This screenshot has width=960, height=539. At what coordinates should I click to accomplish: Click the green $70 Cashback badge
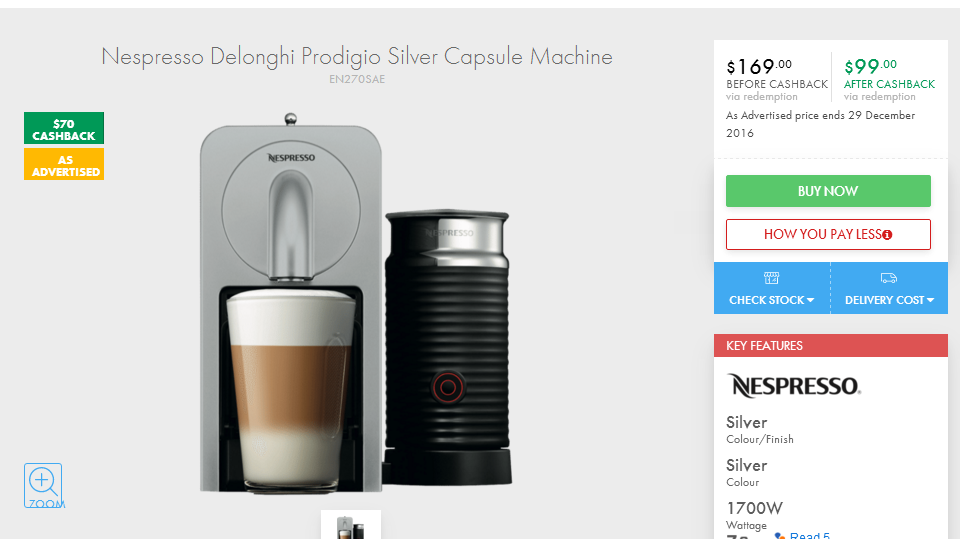coord(64,128)
